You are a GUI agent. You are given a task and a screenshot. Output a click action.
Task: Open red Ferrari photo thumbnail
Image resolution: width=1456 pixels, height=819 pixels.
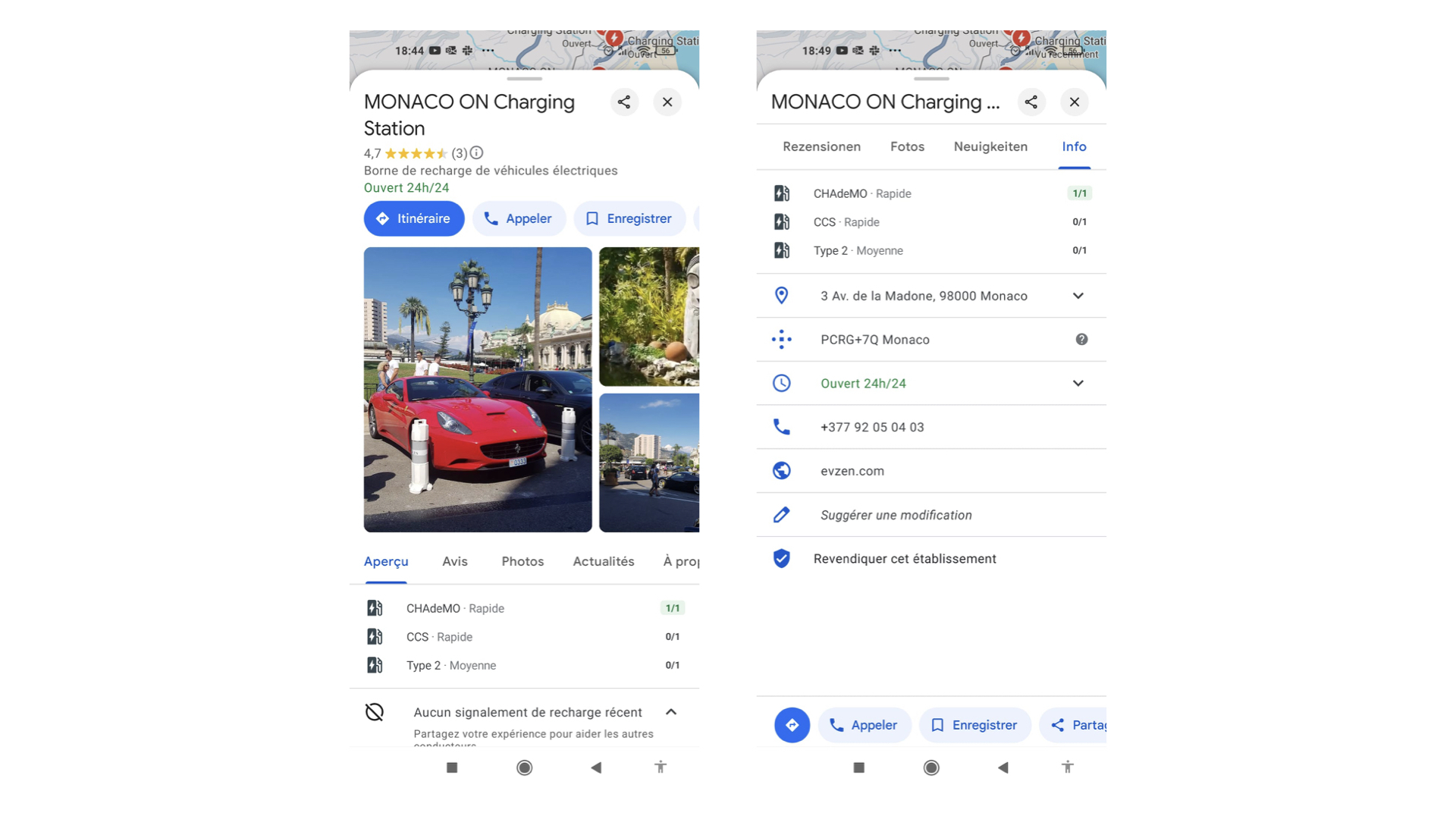click(478, 389)
